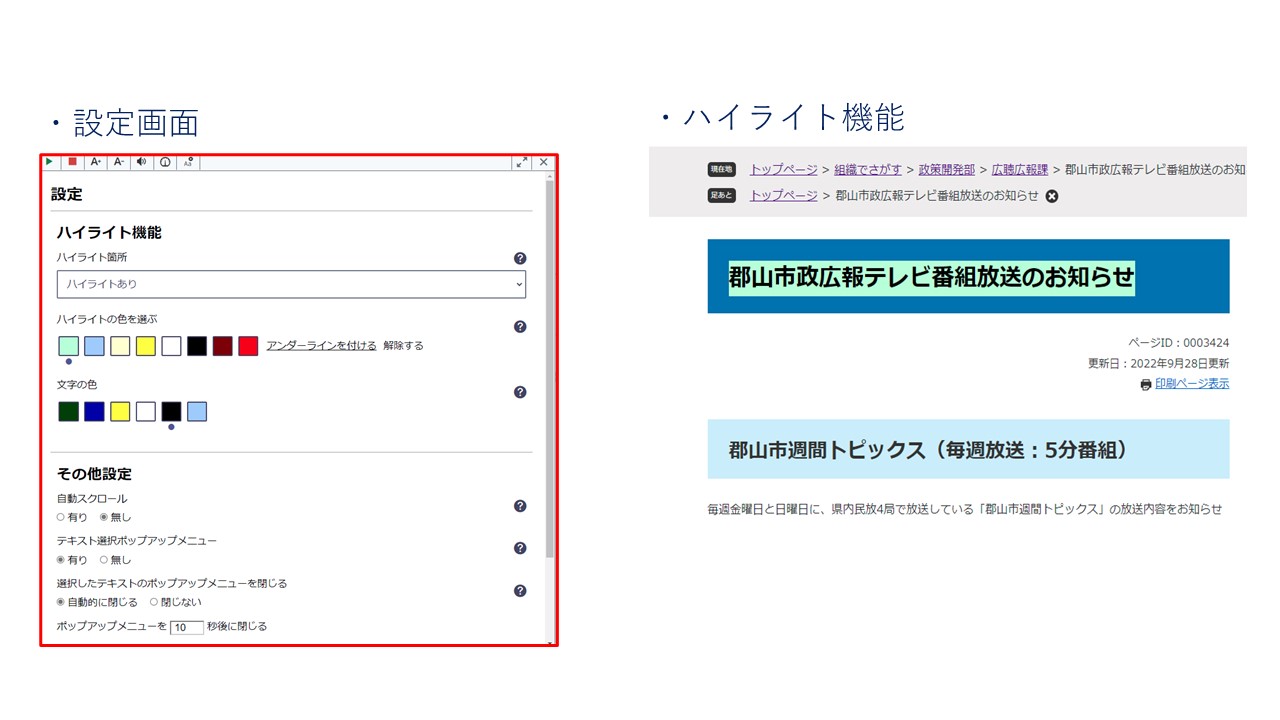Open volume speaker icon in toolbar
Viewport: 1280px width, 720px height.
pos(142,162)
